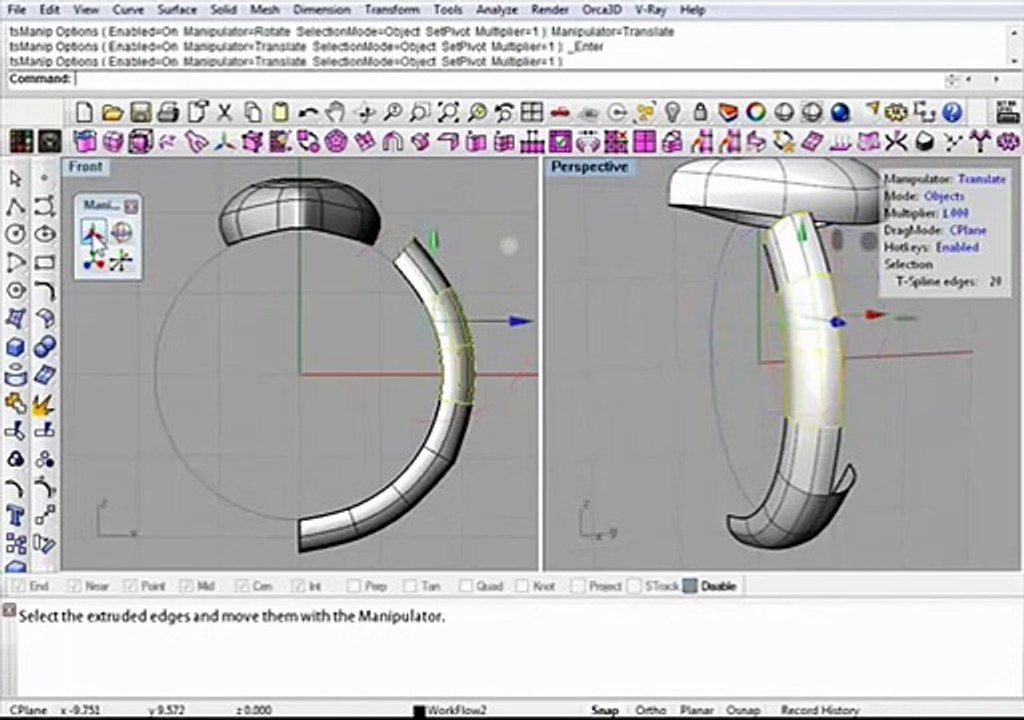The width and height of the screenshot is (1024, 720).
Task: Click the Manipulator Translate option in overlay
Action: pos(982,179)
